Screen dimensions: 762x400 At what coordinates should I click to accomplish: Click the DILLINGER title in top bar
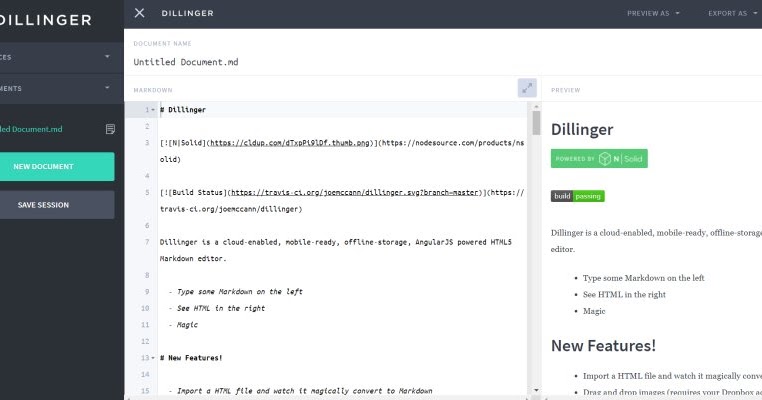[x=188, y=13]
